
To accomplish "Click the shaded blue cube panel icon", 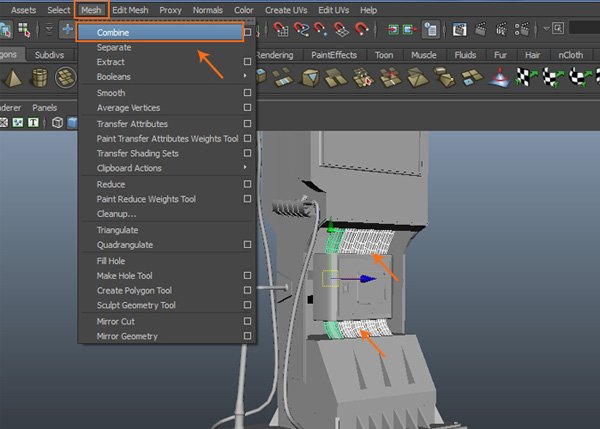I will click(x=73, y=122).
